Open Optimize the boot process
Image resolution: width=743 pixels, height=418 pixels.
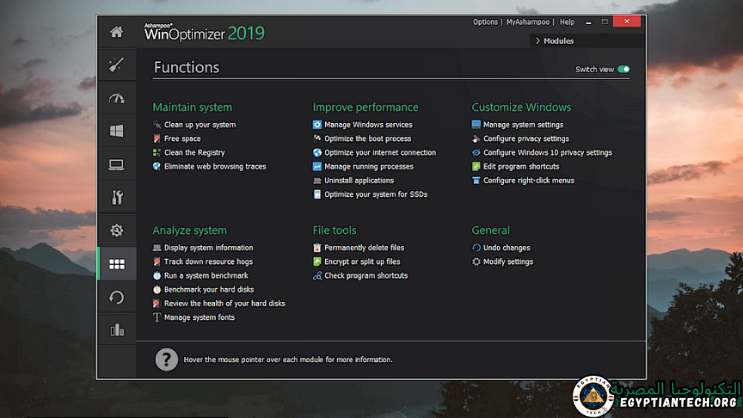click(x=362, y=139)
